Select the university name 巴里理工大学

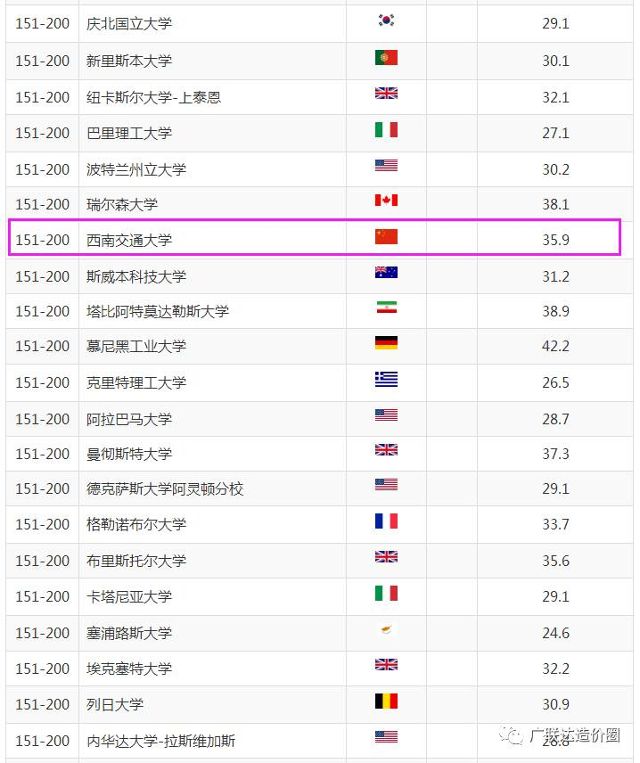point(129,133)
